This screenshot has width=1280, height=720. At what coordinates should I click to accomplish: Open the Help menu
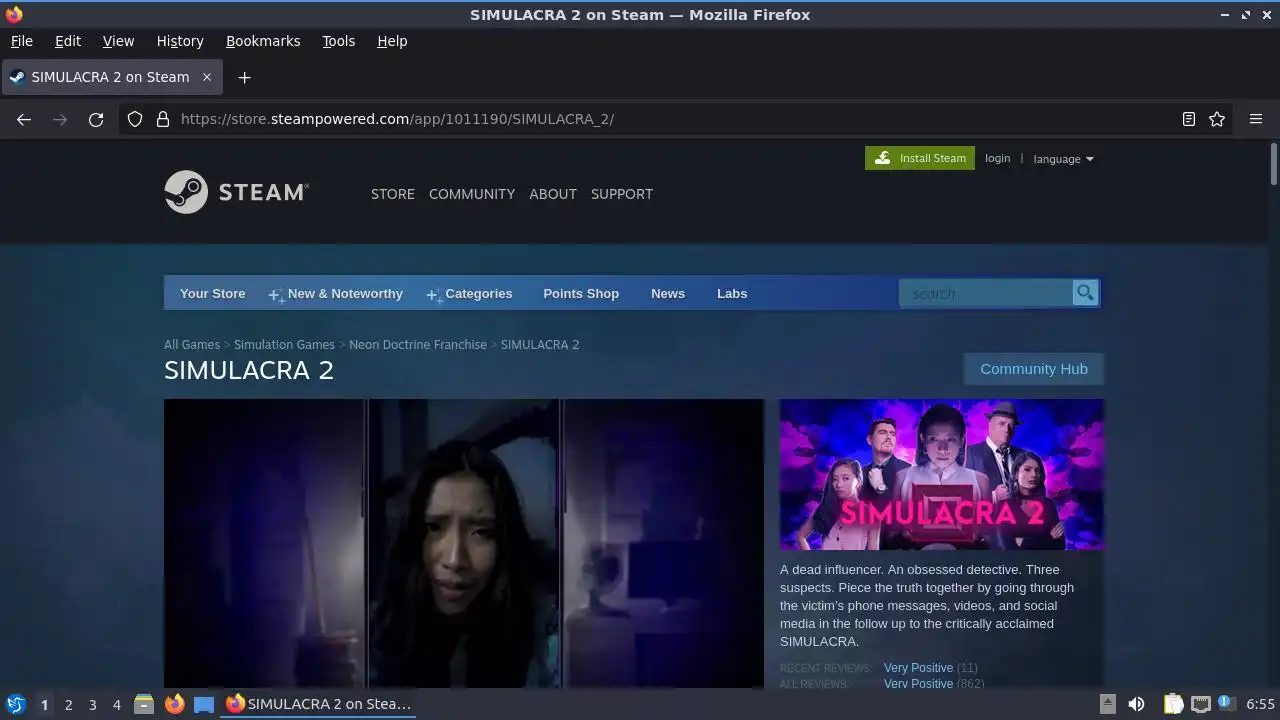[x=392, y=41]
